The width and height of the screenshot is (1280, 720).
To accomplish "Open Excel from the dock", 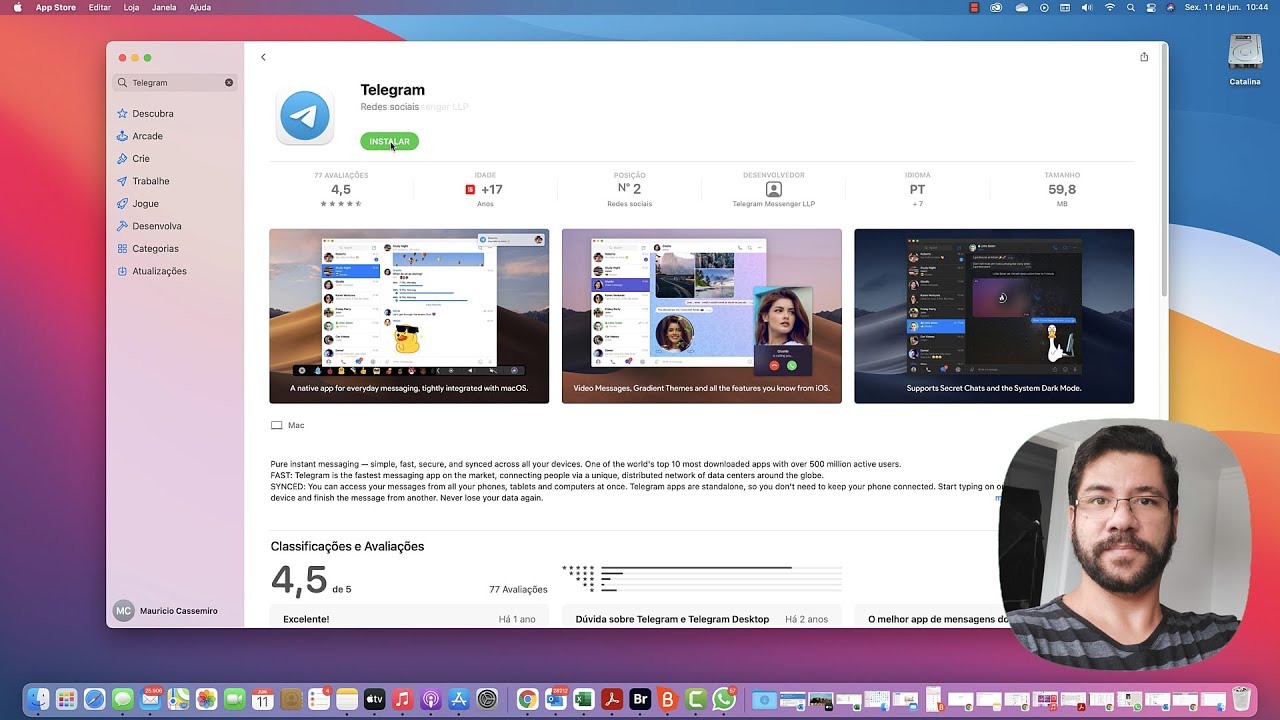I will 584,700.
